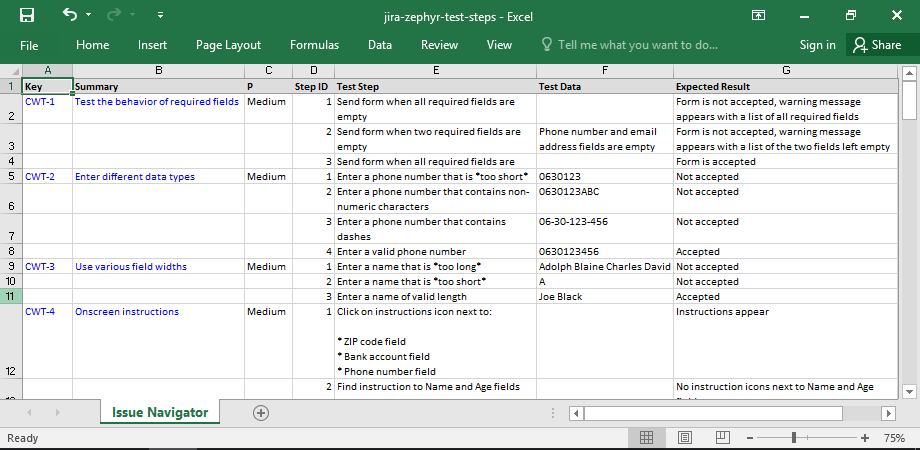This screenshot has width=920, height=450.
Task: Click the zoom in plus icon
Action: pos(866,438)
